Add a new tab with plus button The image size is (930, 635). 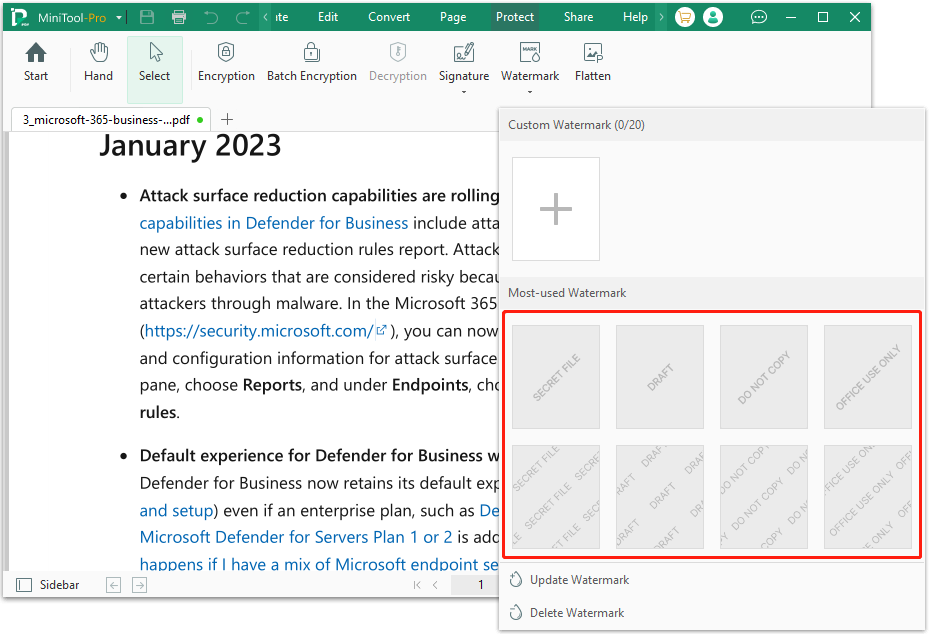227,120
